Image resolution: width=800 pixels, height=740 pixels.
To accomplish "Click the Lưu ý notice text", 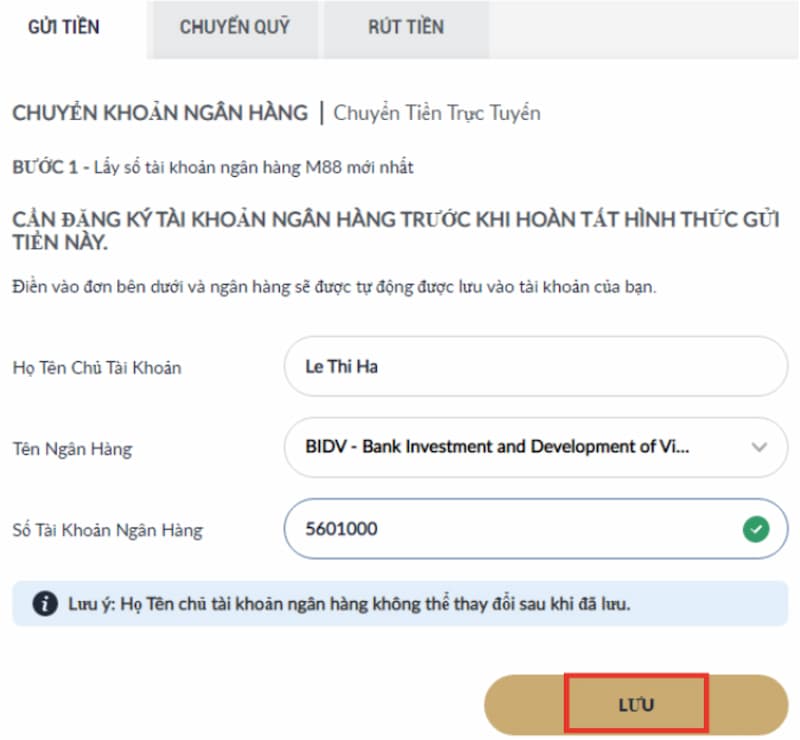I will 349,604.
